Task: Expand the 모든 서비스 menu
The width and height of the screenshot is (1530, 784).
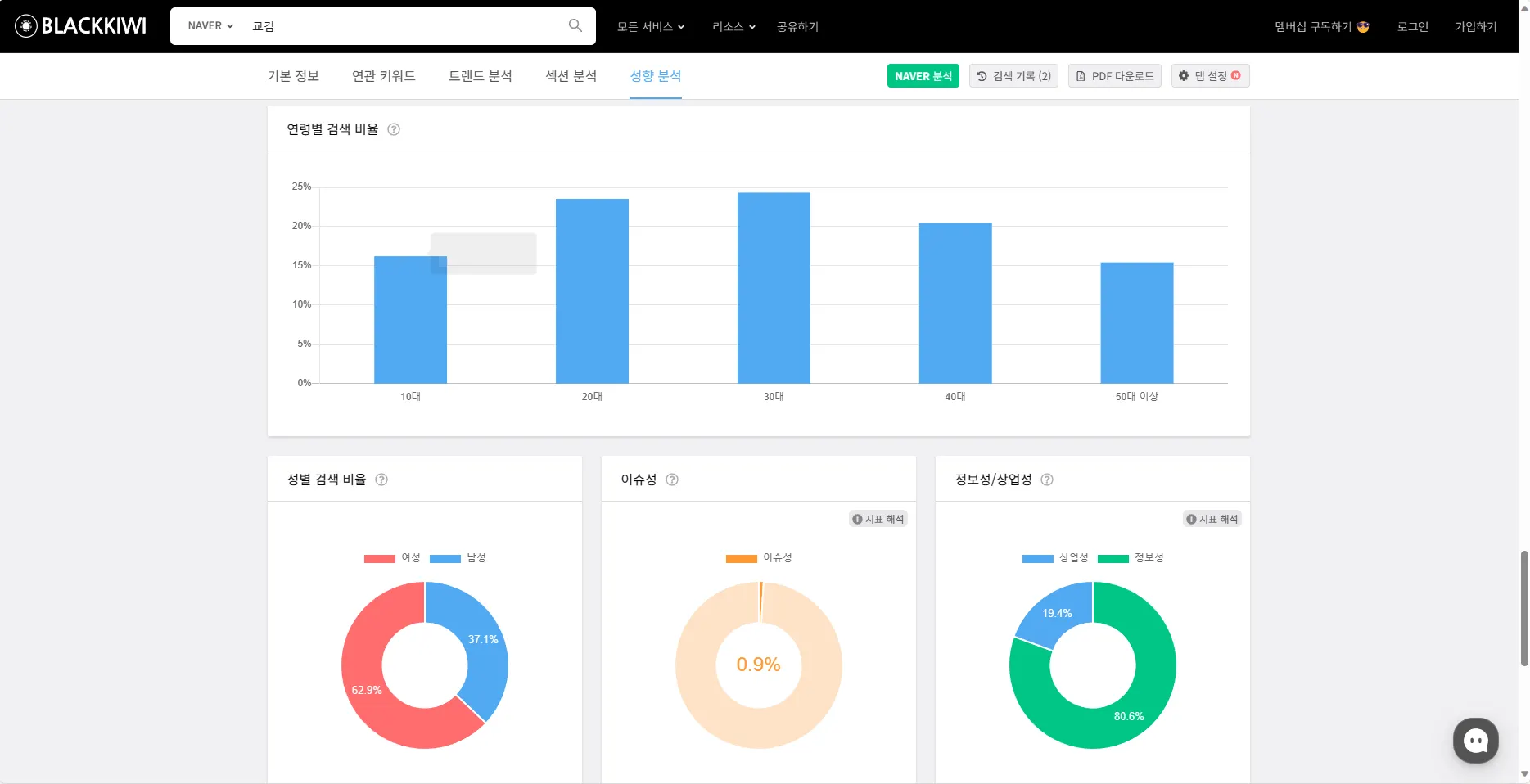Action: click(651, 27)
